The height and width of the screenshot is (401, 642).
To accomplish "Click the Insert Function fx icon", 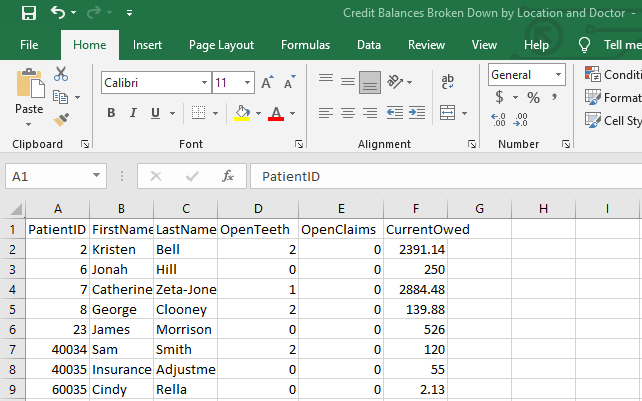I will (227, 176).
